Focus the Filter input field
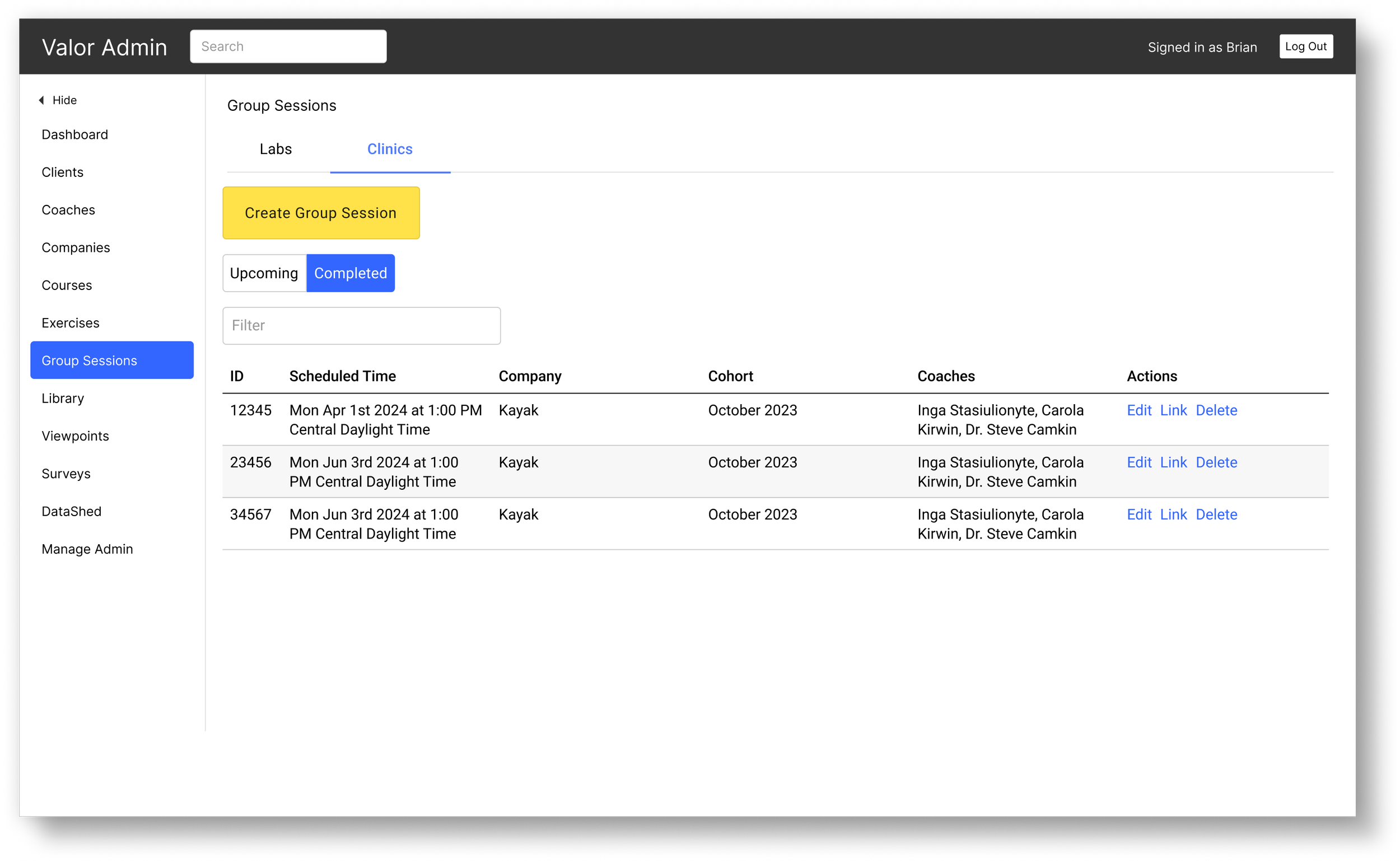The height and width of the screenshot is (861, 1400). click(x=361, y=326)
